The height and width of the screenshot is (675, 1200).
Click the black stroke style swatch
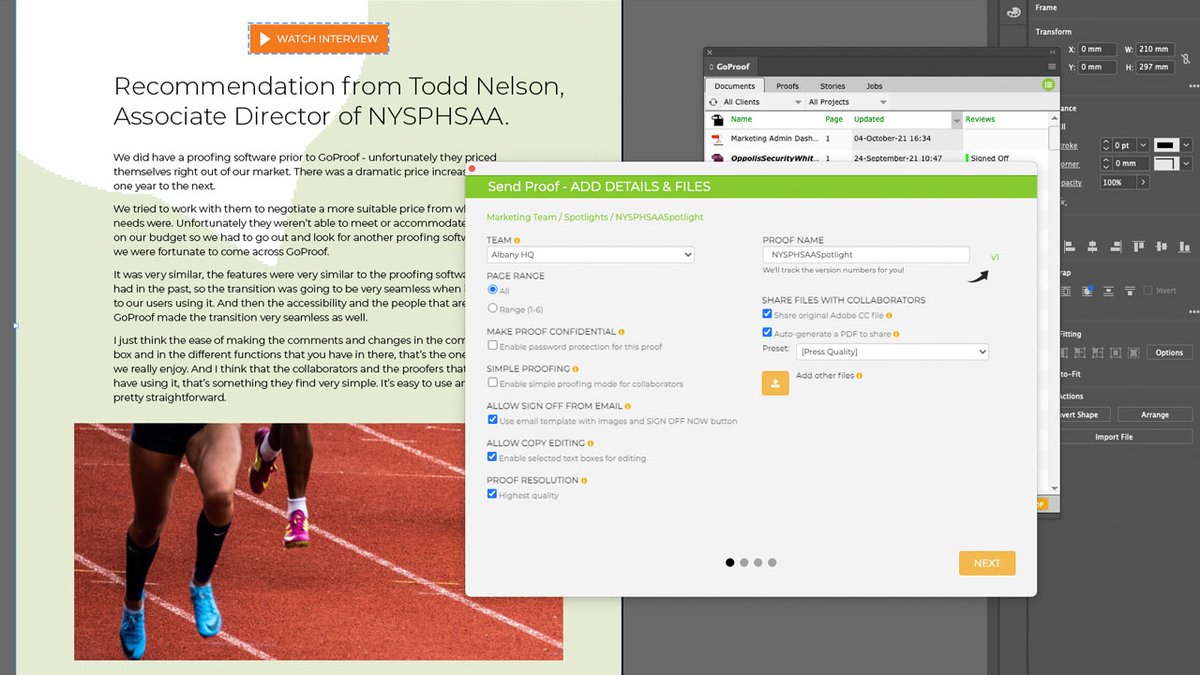tap(1166, 145)
